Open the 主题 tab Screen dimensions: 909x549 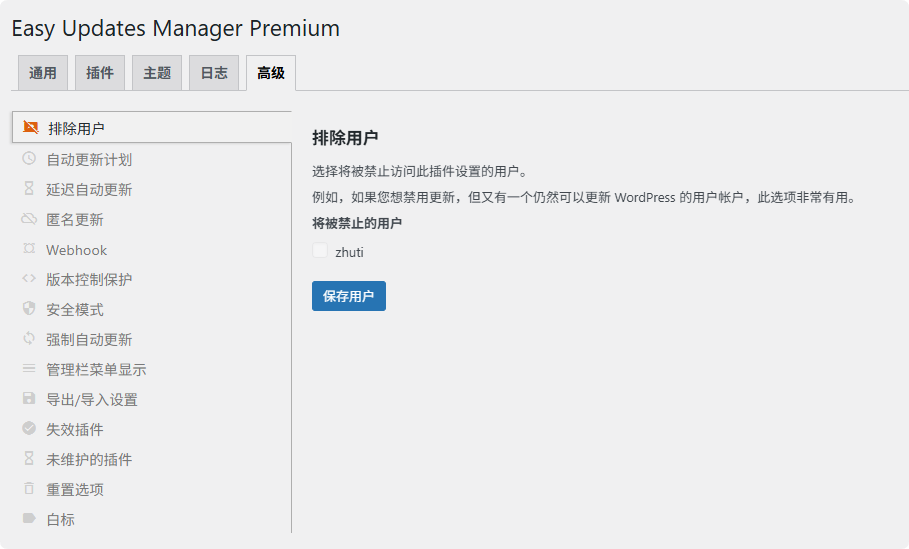click(x=157, y=73)
